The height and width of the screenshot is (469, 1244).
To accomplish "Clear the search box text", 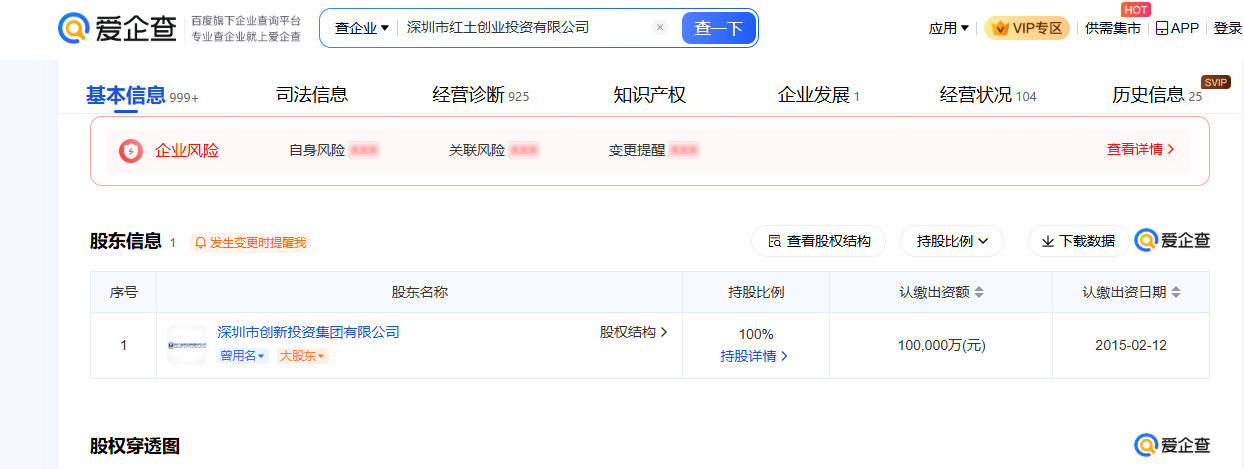I will point(660,28).
